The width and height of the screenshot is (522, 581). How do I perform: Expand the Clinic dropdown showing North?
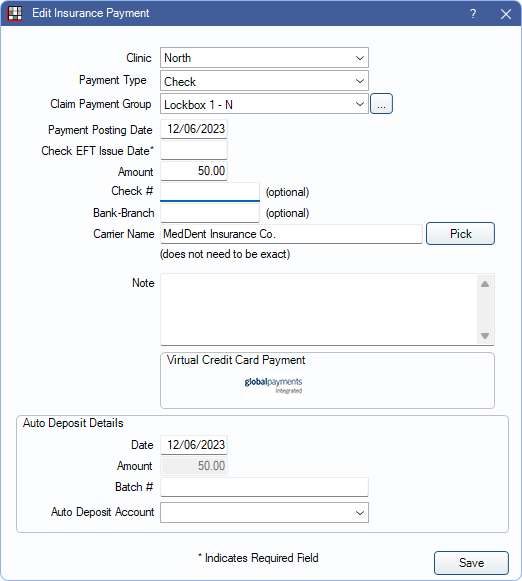(264, 58)
